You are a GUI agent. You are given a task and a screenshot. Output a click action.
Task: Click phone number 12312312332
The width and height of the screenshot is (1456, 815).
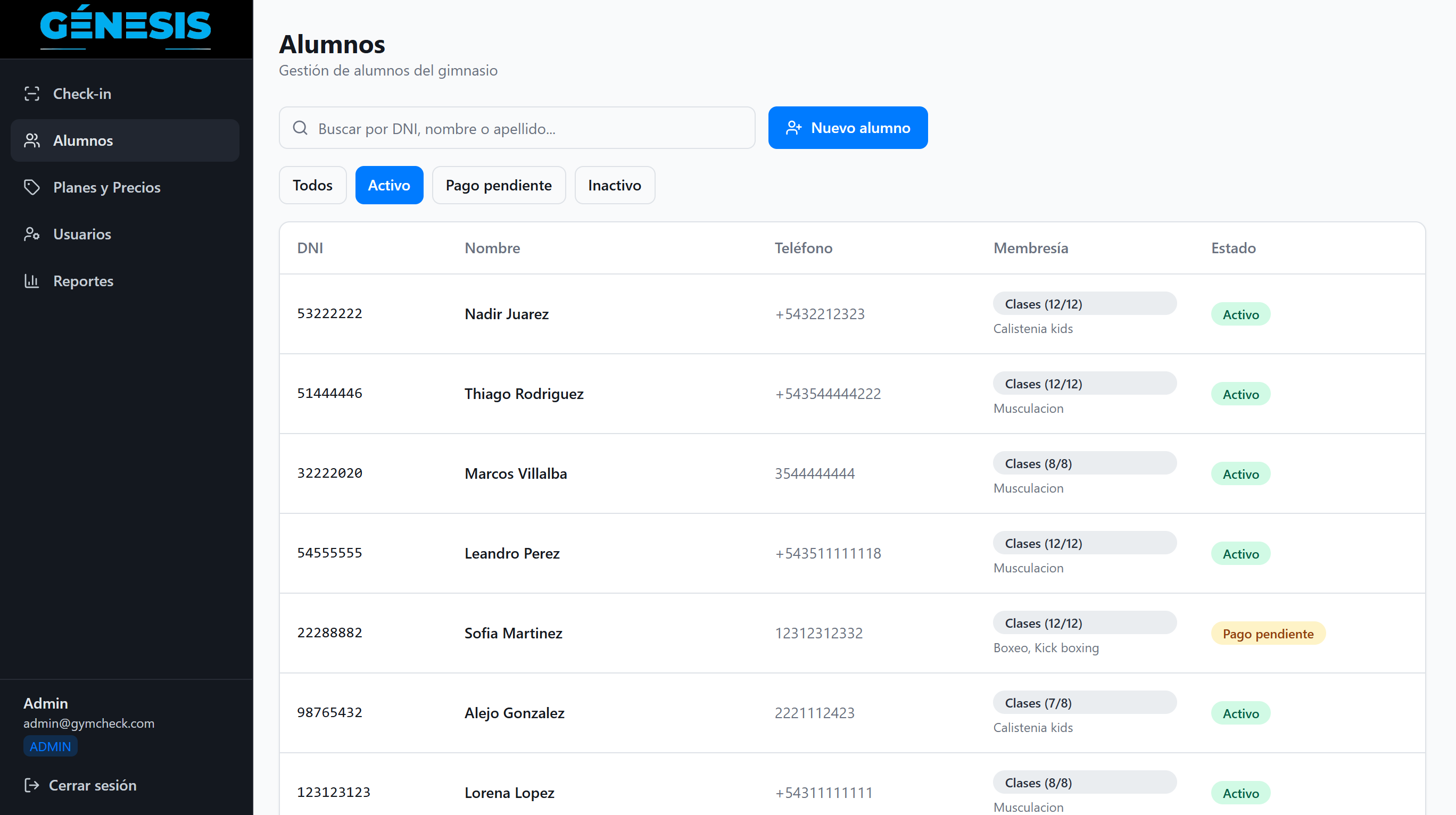click(818, 633)
